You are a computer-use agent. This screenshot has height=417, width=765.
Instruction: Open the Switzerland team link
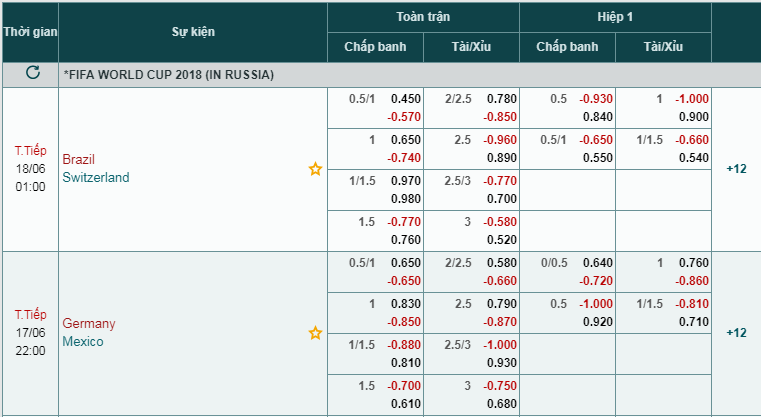(x=95, y=178)
